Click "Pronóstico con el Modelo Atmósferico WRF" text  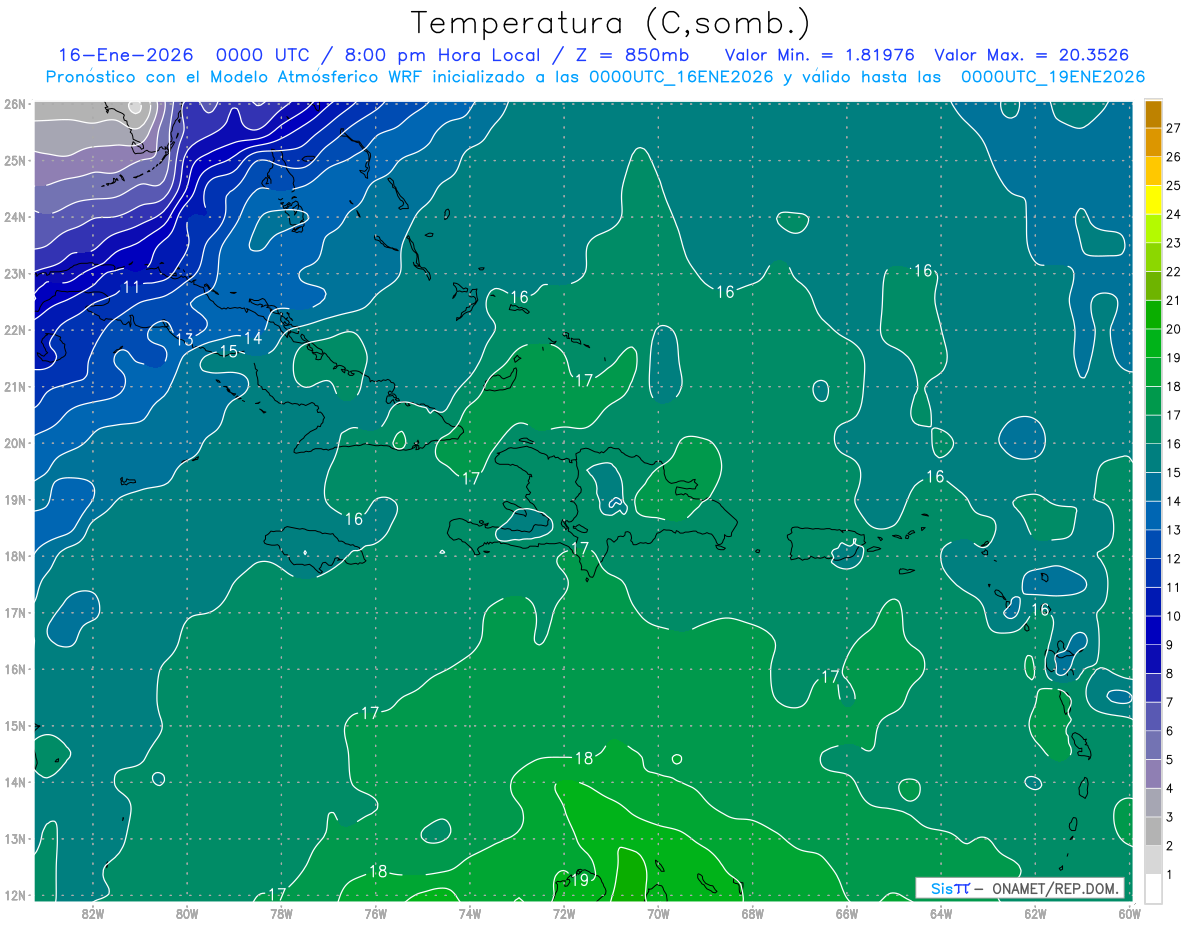point(235,77)
